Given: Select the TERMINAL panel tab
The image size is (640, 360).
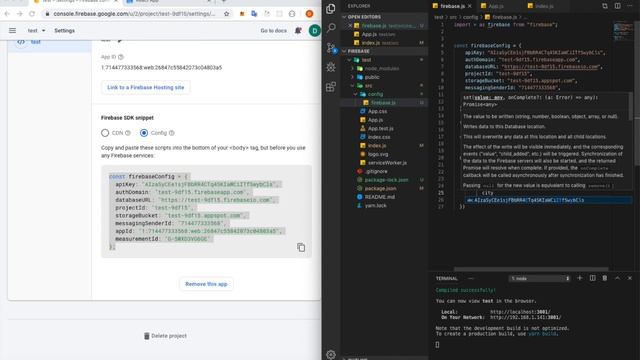Looking at the screenshot, I should (447, 278).
